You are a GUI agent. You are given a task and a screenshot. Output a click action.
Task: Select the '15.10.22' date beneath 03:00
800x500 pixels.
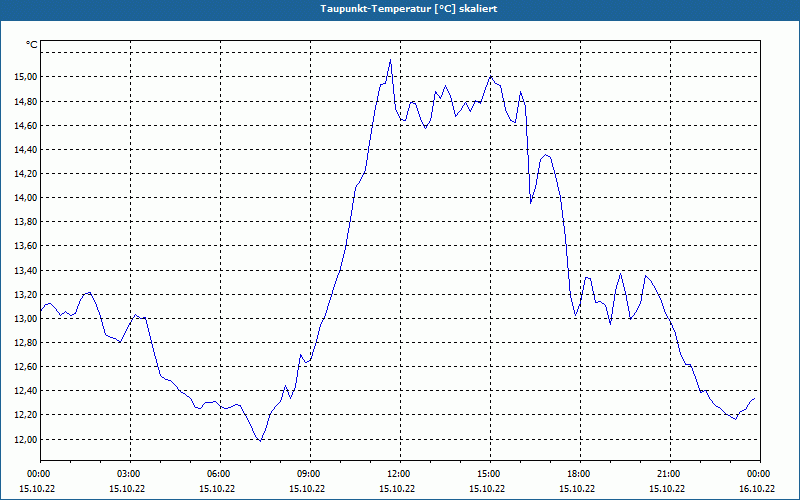coord(127,488)
